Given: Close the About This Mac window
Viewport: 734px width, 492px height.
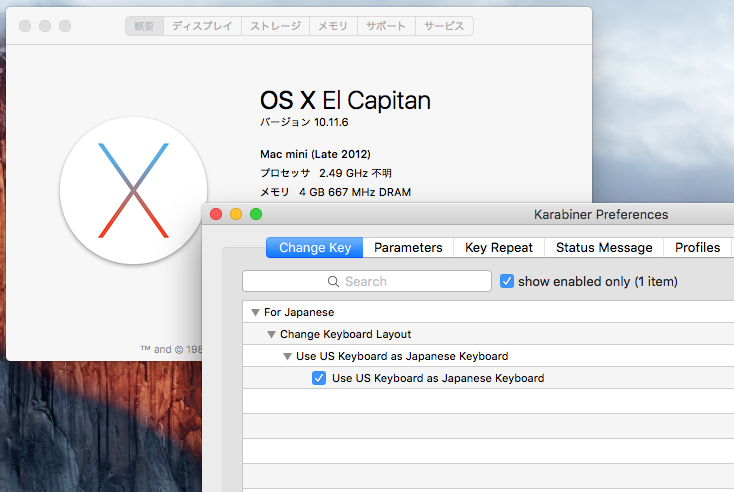Looking at the screenshot, I should click(25, 26).
